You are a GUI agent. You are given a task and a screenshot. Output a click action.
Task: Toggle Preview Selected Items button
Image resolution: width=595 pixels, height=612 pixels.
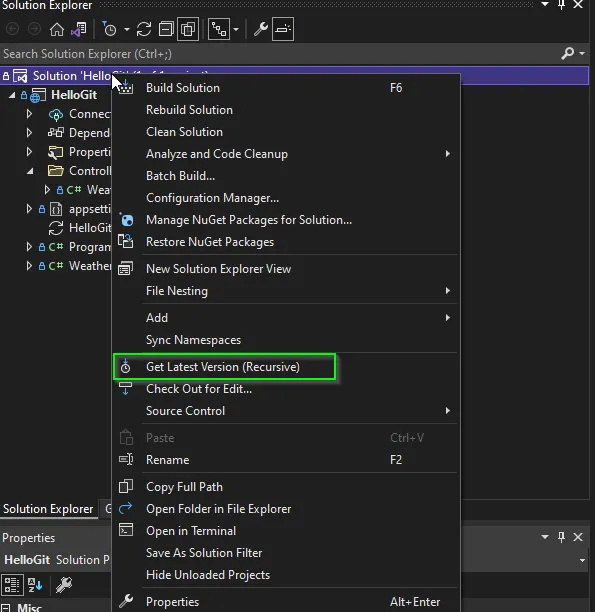pos(283,29)
